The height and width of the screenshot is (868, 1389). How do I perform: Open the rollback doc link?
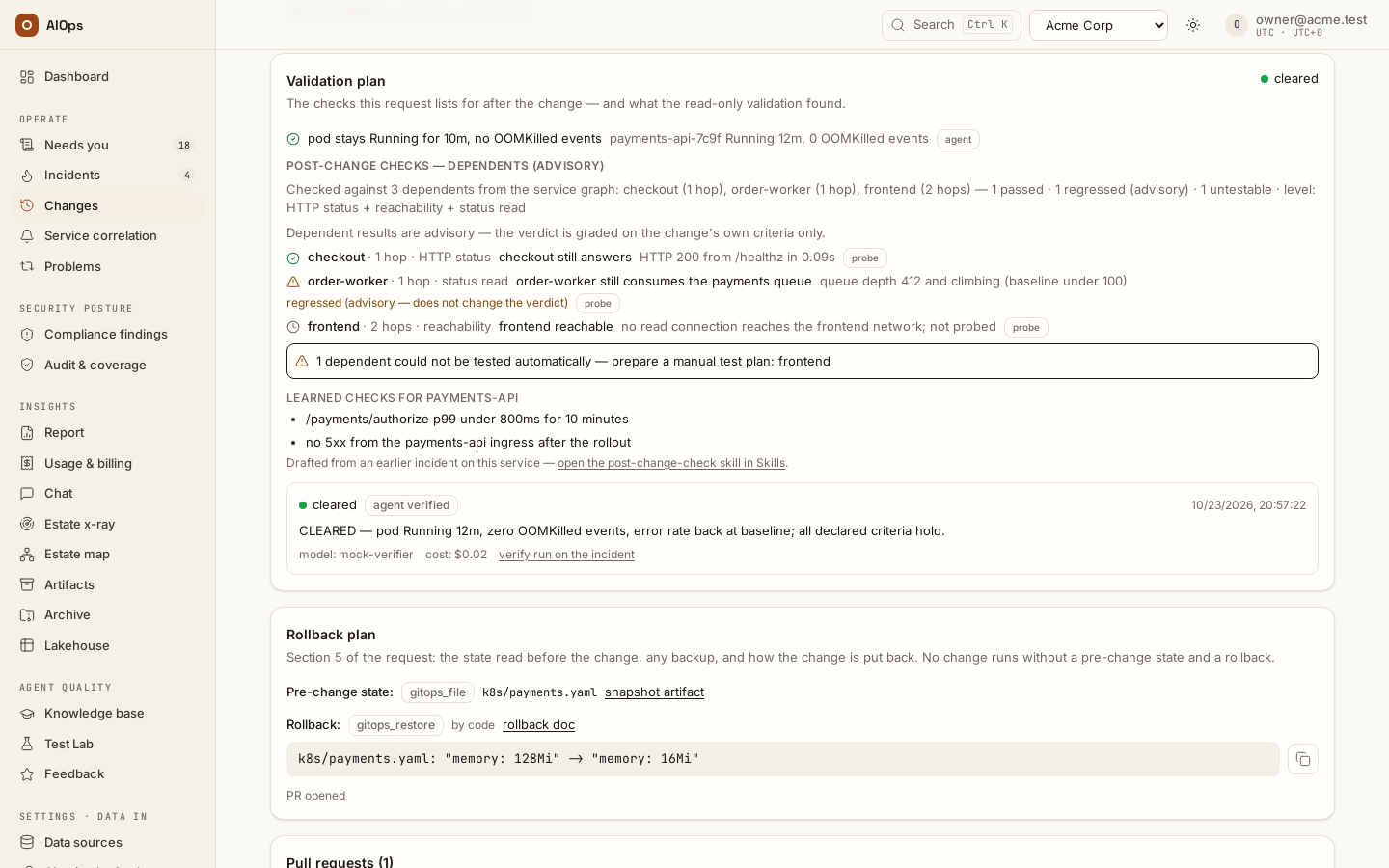tap(538, 725)
